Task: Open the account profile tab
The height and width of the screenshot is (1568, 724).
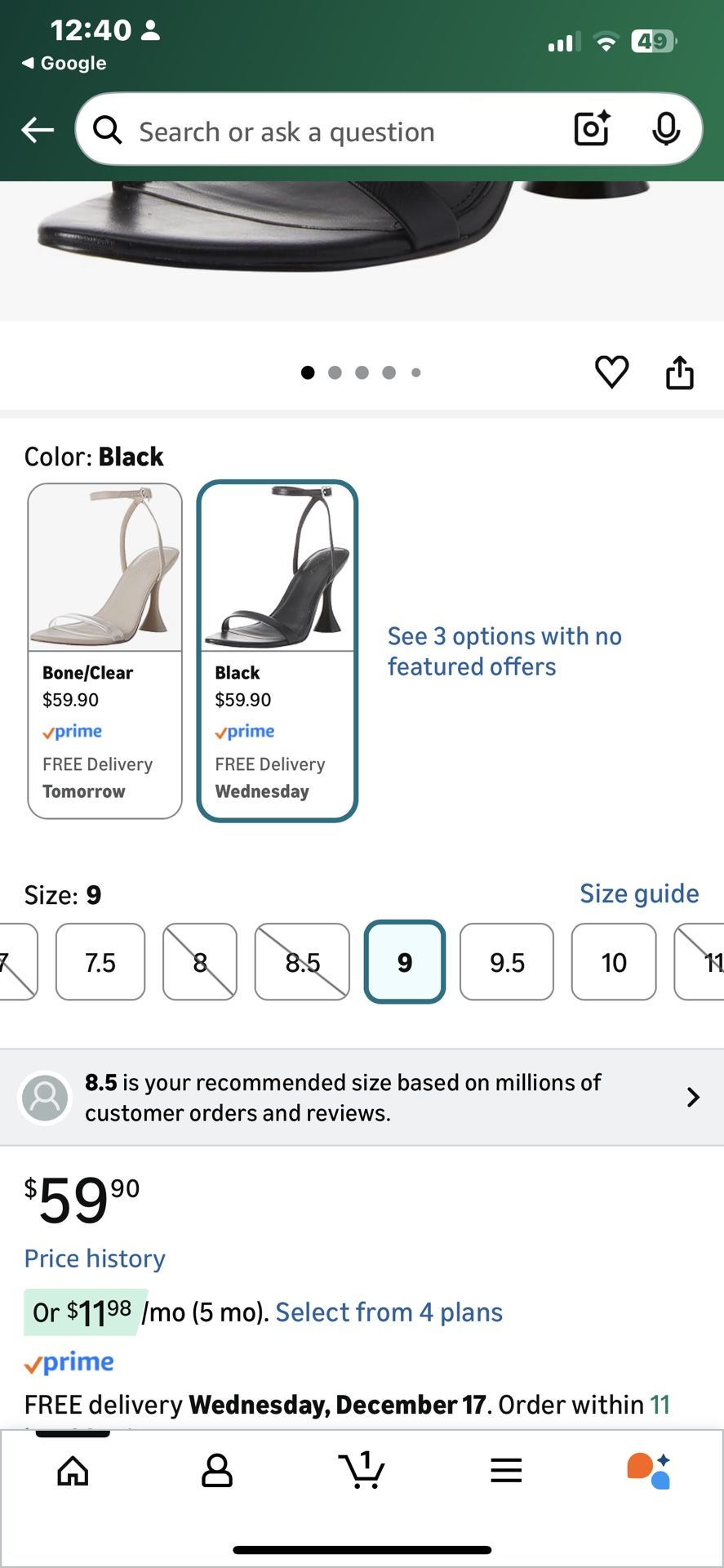Action: (217, 1470)
